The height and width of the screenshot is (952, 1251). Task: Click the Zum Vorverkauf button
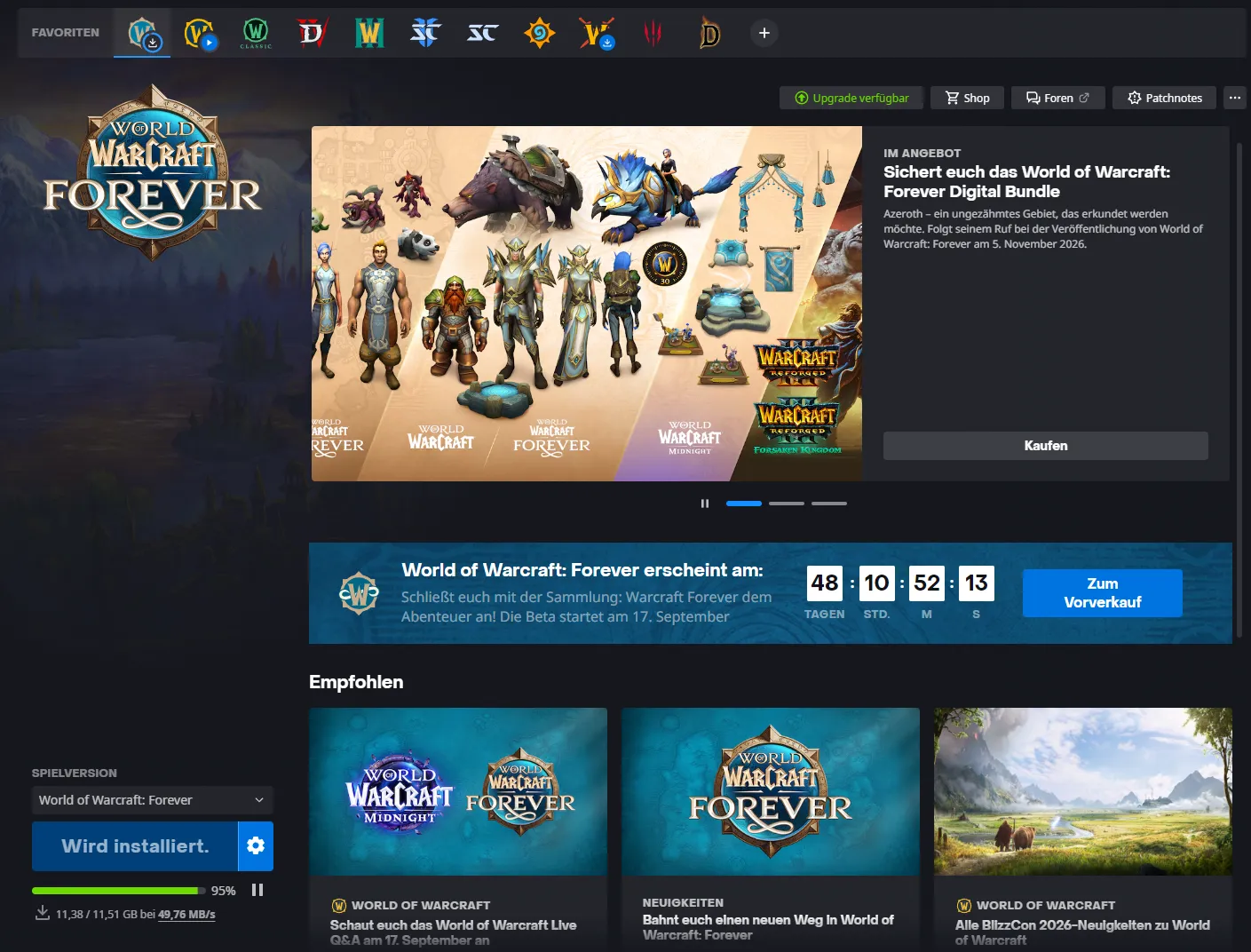pos(1103,593)
